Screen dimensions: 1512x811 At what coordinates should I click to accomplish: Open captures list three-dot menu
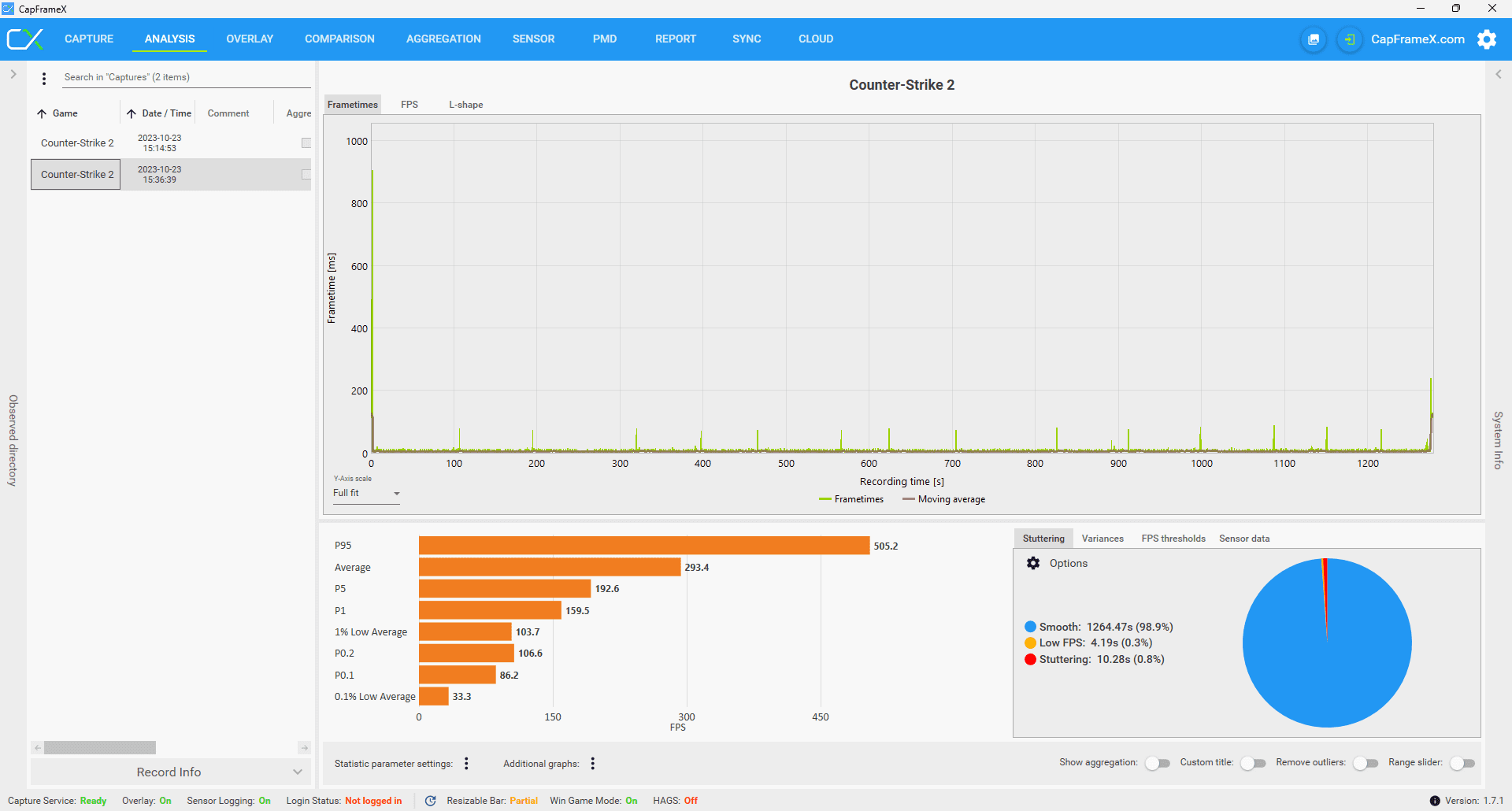(x=44, y=78)
